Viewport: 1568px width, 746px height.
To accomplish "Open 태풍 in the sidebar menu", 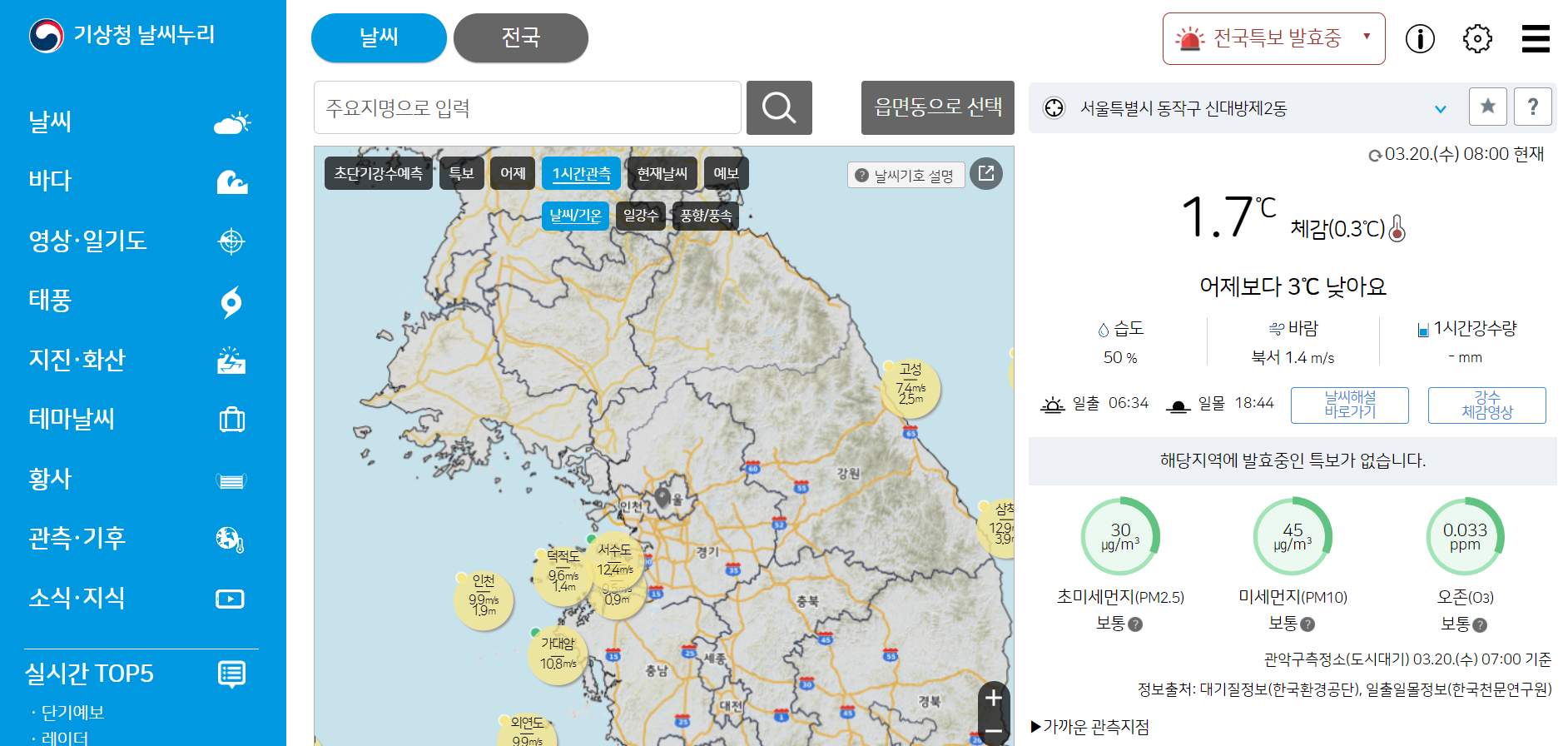I will coord(50,301).
